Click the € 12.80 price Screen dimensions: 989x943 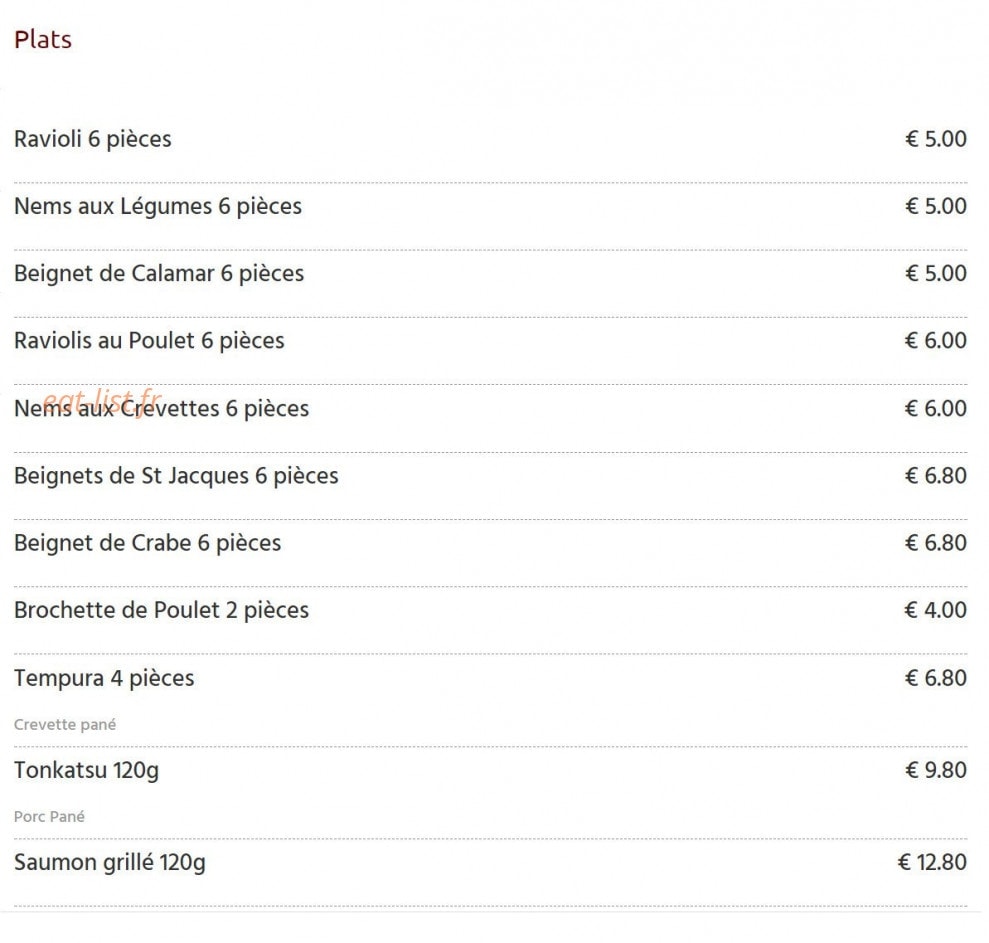coord(932,862)
